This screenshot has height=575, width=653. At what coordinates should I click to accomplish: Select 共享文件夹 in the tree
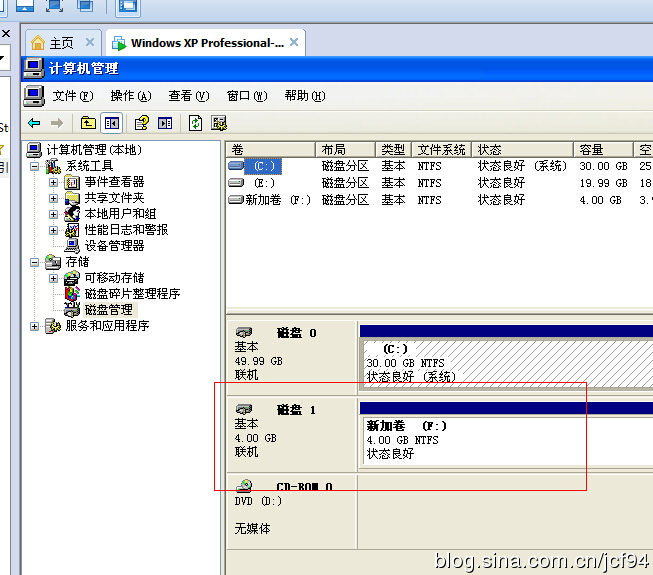pyautogui.click(x=115, y=198)
